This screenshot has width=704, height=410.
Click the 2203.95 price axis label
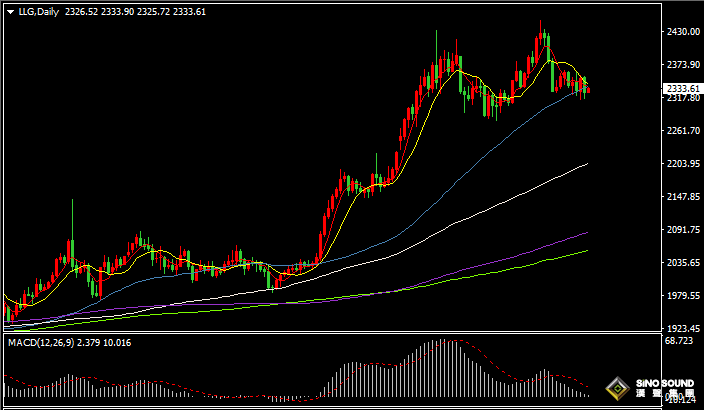[681, 164]
